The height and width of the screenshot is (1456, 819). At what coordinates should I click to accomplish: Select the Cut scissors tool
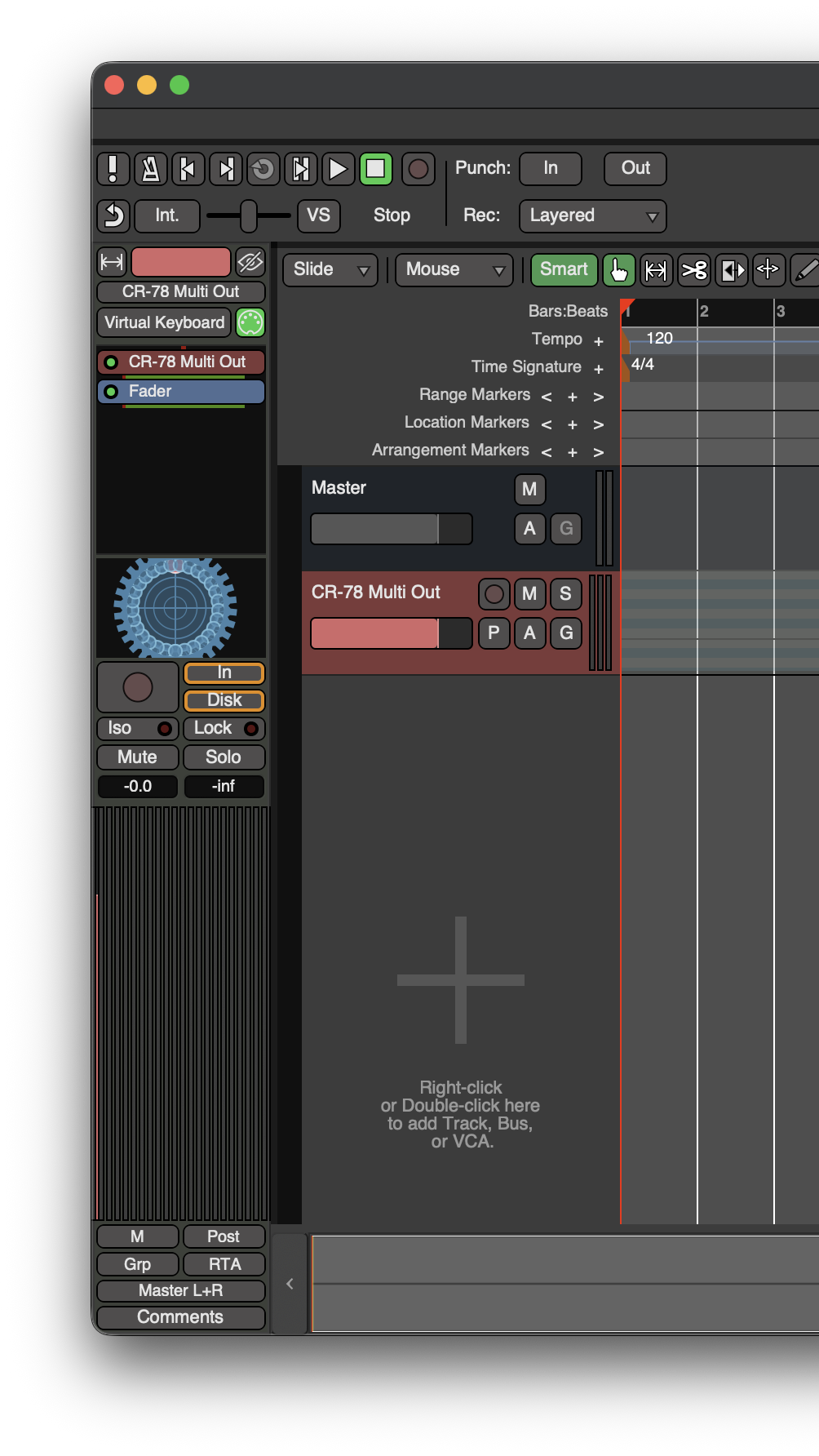click(x=694, y=270)
